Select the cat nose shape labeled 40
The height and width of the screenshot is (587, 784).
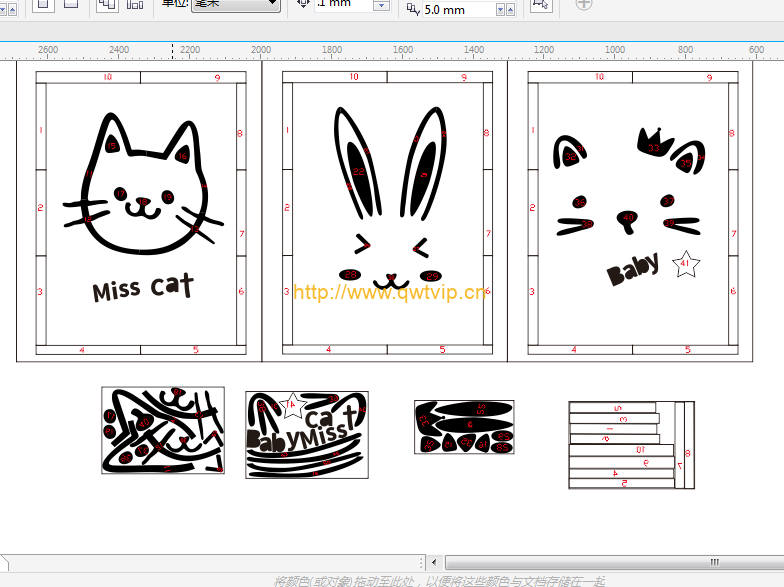click(627, 222)
